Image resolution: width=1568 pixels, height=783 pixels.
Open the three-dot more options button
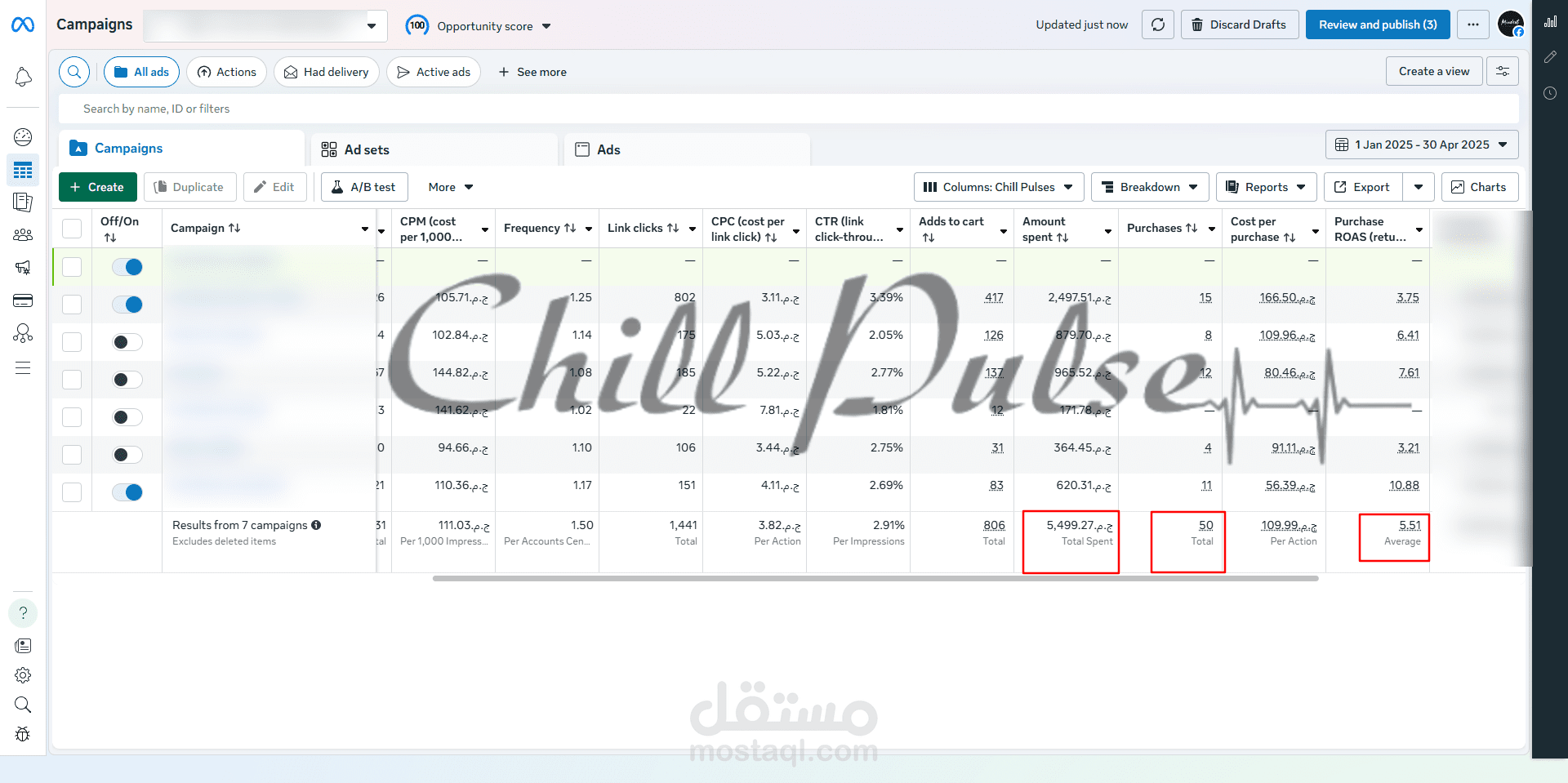pyautogui.click(x=1472, y=24)
